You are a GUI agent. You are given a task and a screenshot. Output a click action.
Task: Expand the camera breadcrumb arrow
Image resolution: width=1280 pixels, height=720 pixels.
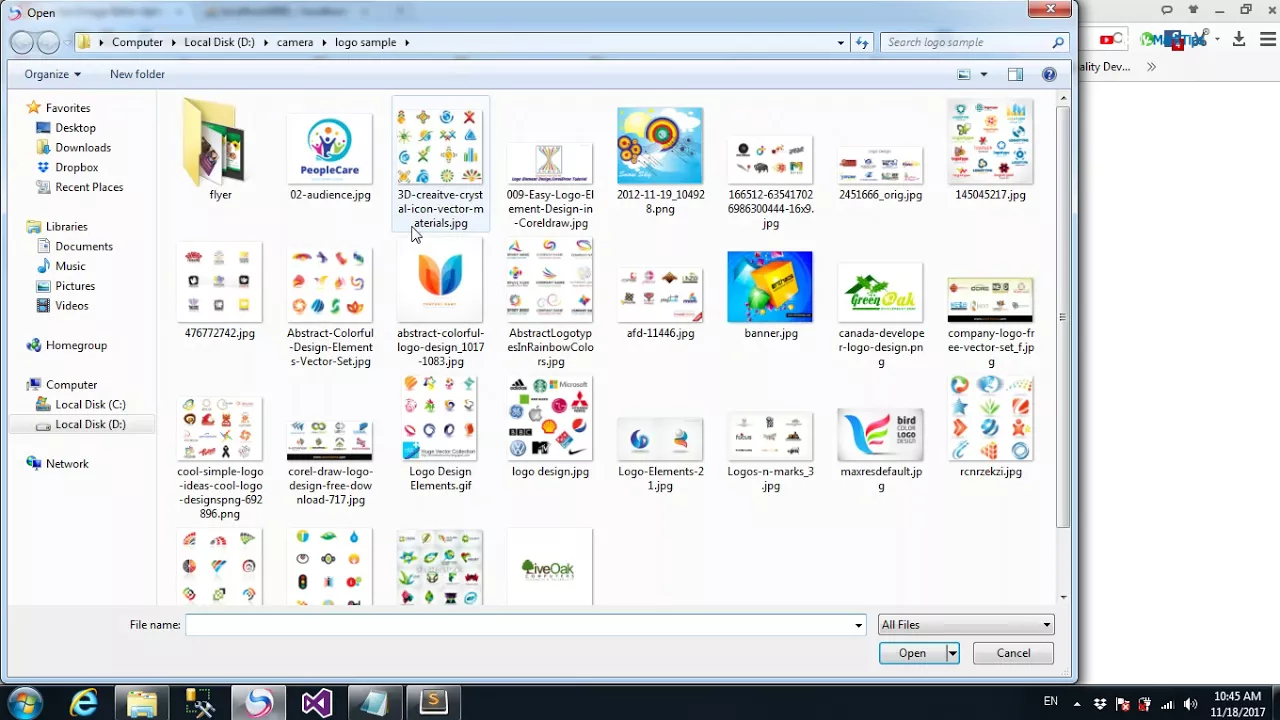click(x=324, y=42)
